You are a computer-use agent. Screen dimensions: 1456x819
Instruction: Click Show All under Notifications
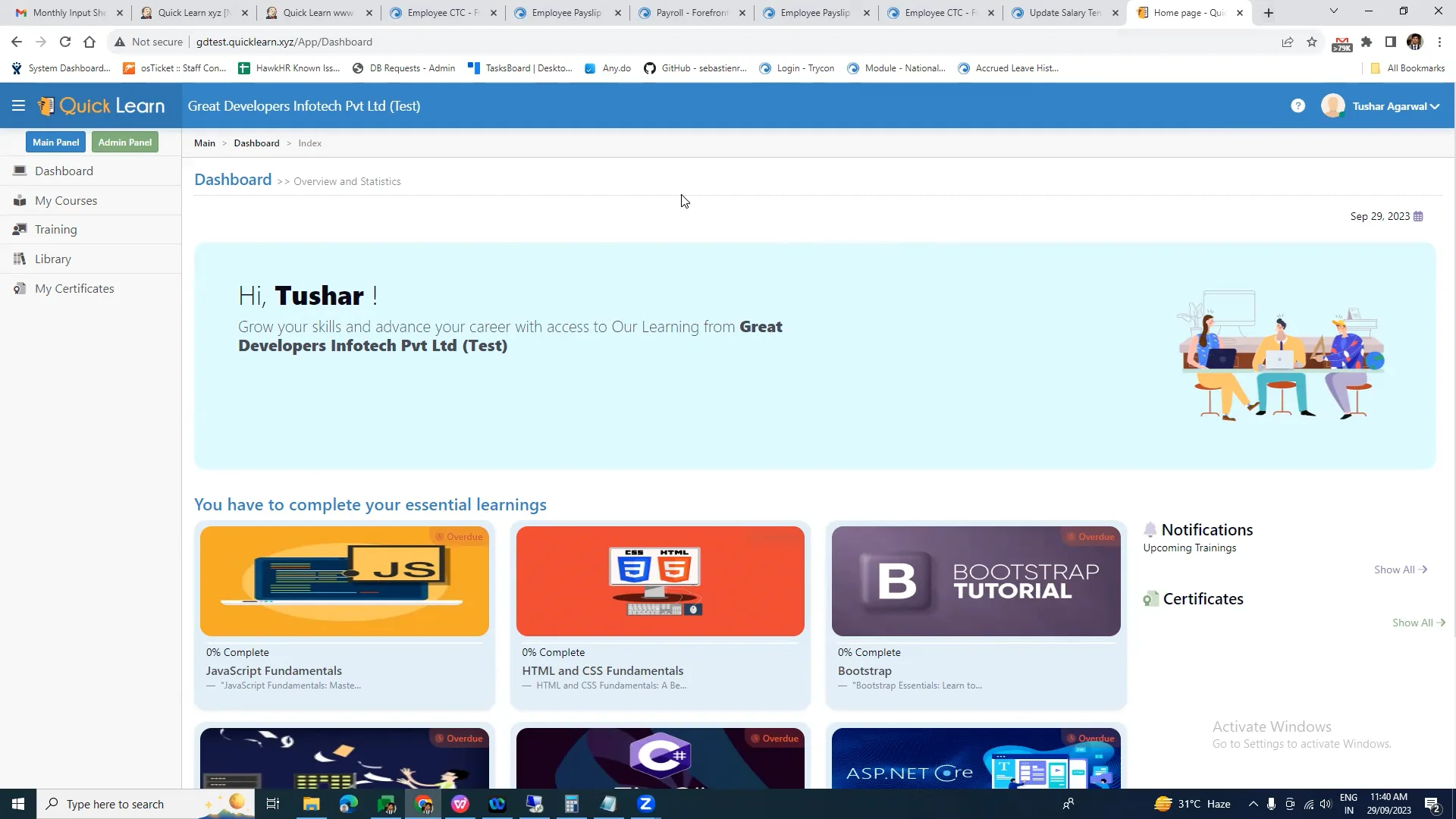pos(1401,570)
